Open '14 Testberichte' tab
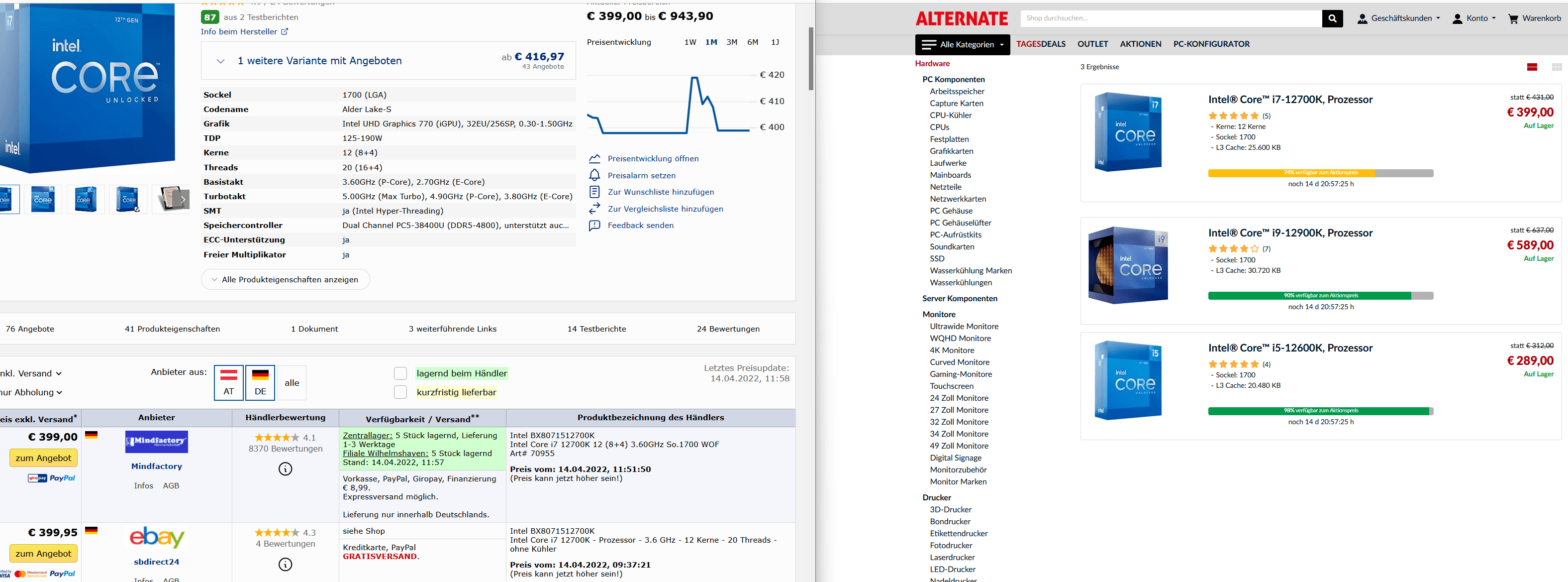This screenshot has height=582, width=1568. pos(596,329)
